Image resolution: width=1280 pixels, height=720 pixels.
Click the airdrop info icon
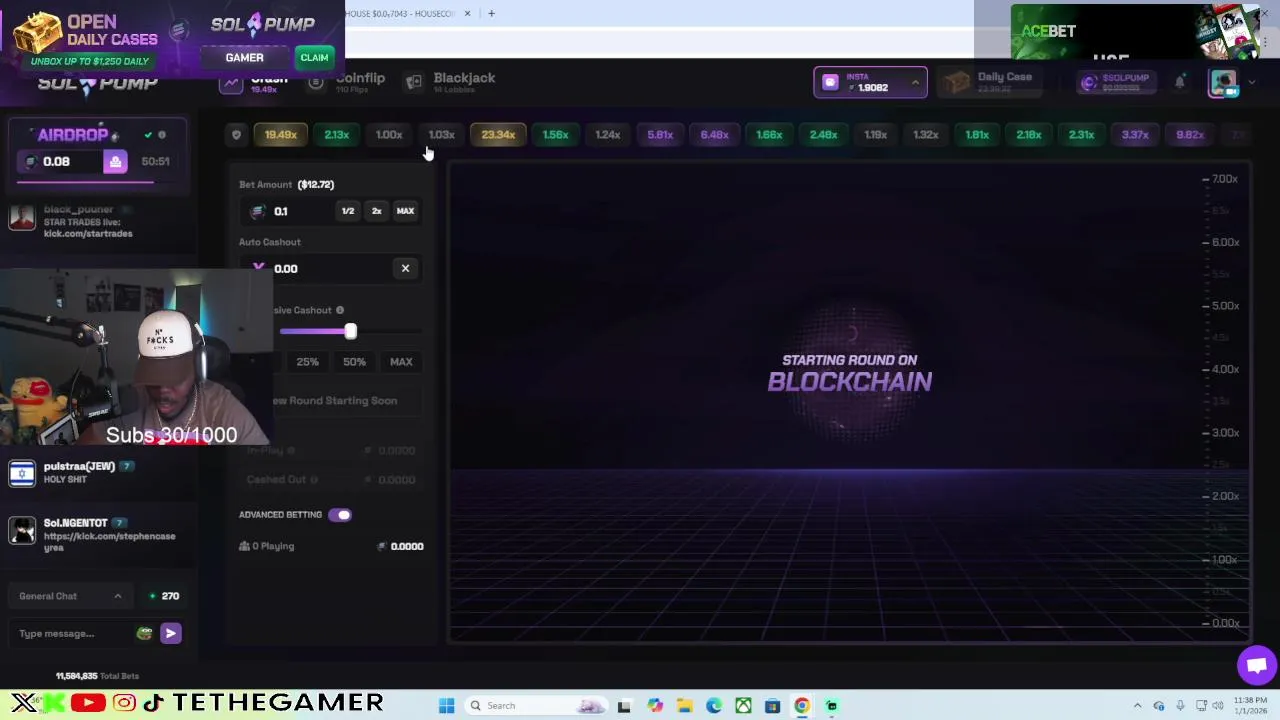pos(162,135)
